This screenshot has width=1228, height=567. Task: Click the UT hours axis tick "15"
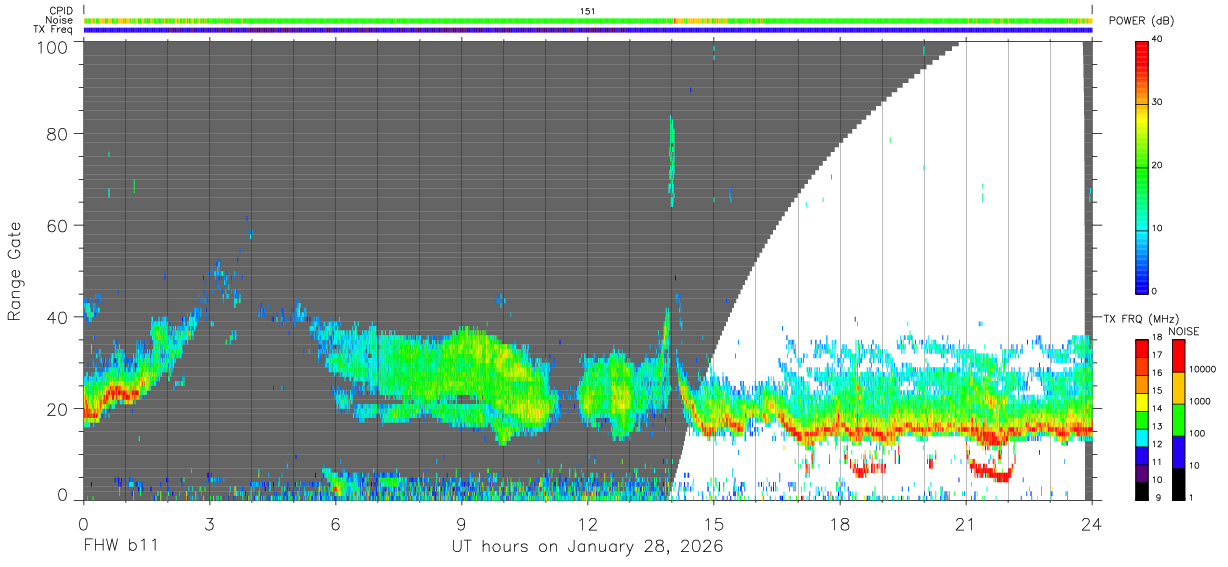[x=714, y=524]
